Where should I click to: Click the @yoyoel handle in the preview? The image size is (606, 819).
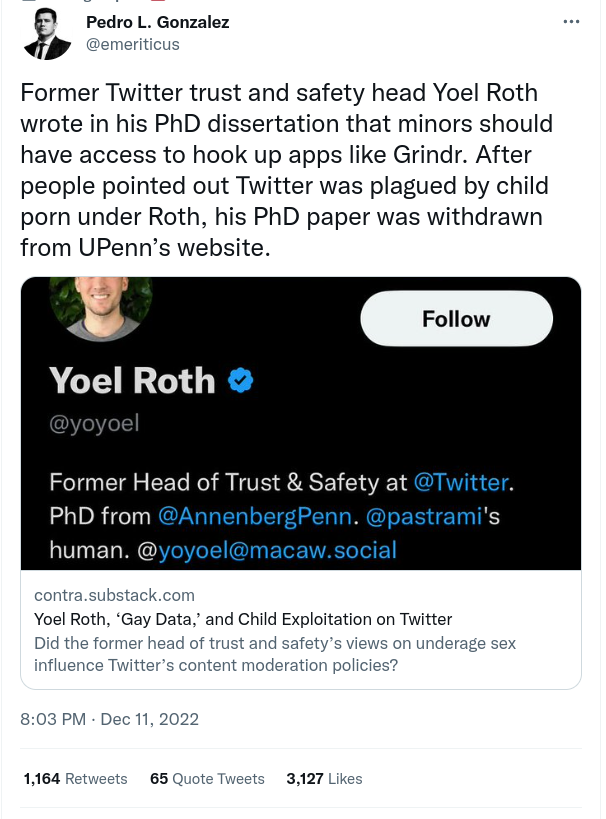pyautogui.click(x=93, y=423)
